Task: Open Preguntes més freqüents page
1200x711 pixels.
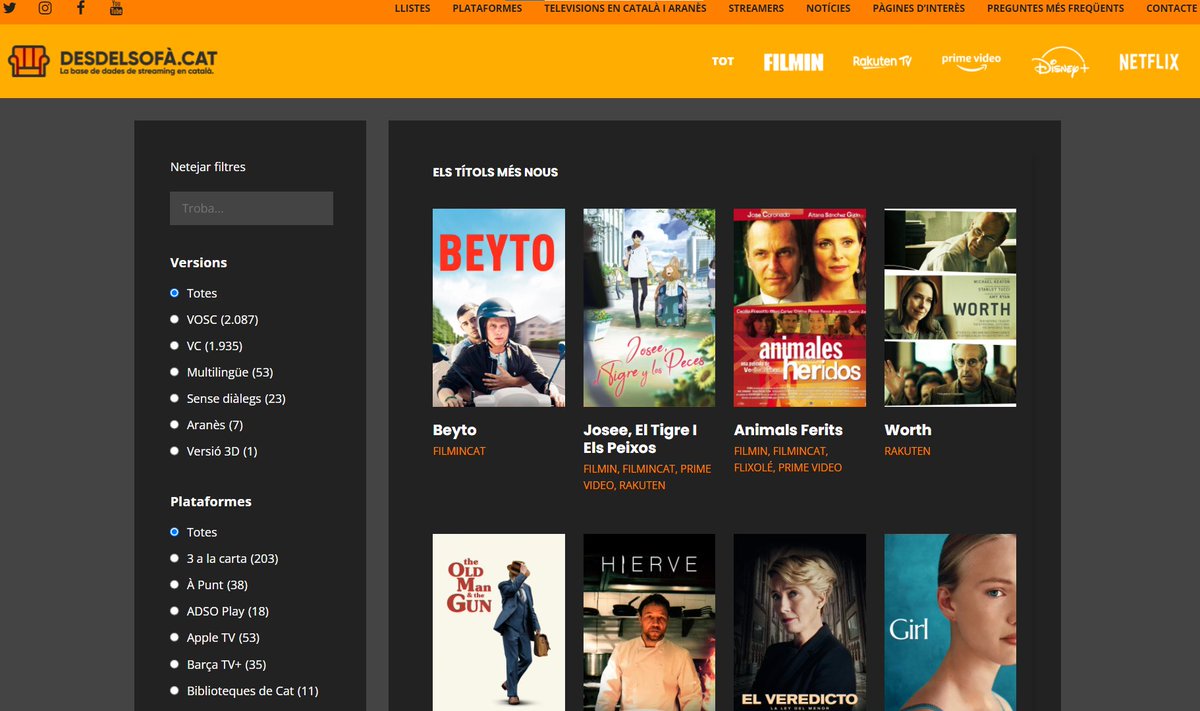Action: click(x=1055, y=8)
